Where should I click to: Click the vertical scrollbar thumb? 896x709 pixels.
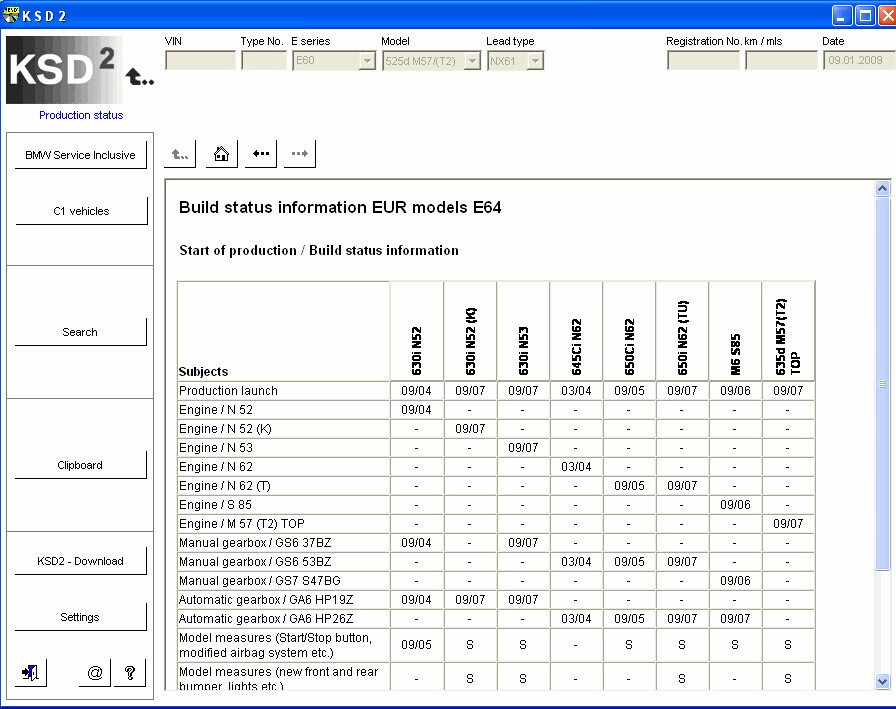coord(882,383)
